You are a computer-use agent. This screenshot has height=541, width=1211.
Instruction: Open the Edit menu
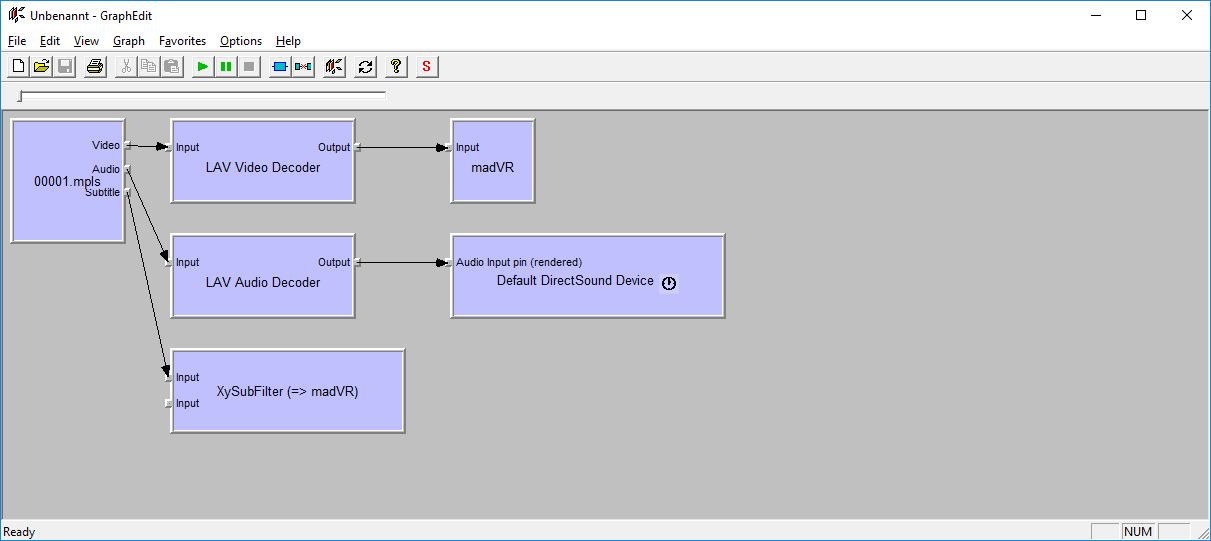click(x=50, y=41)
